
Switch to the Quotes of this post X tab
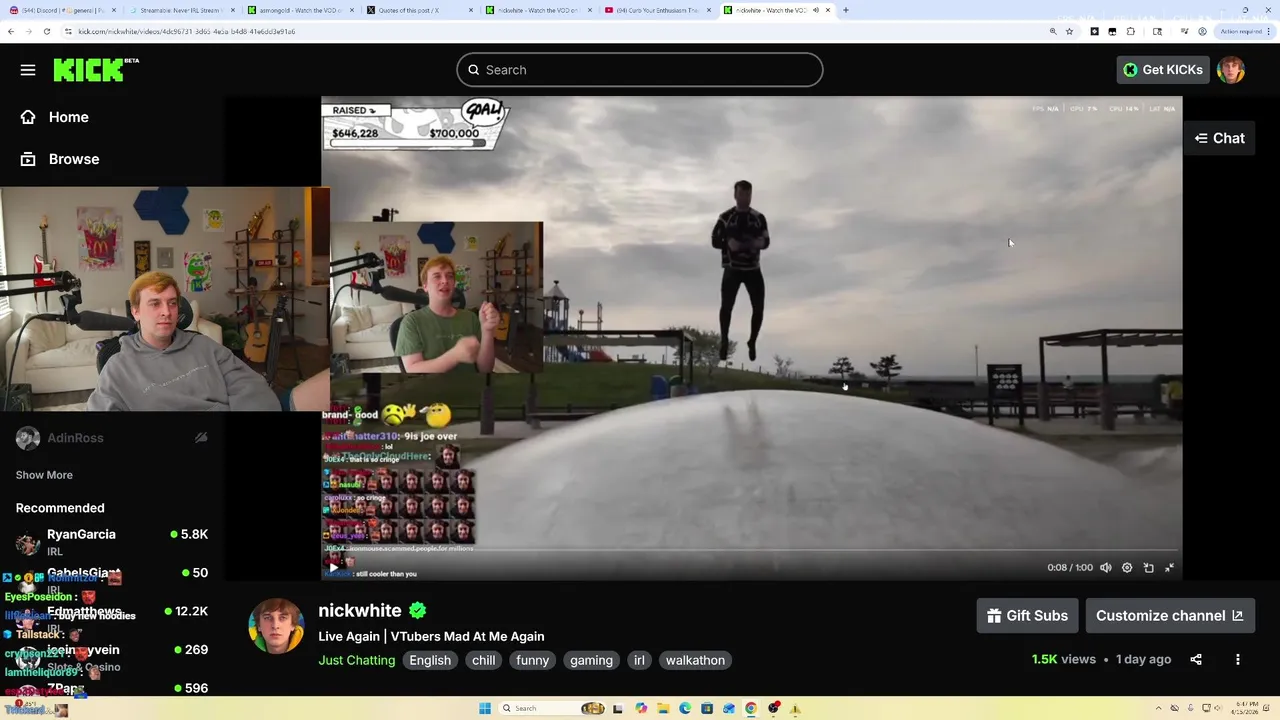[418, 10]
